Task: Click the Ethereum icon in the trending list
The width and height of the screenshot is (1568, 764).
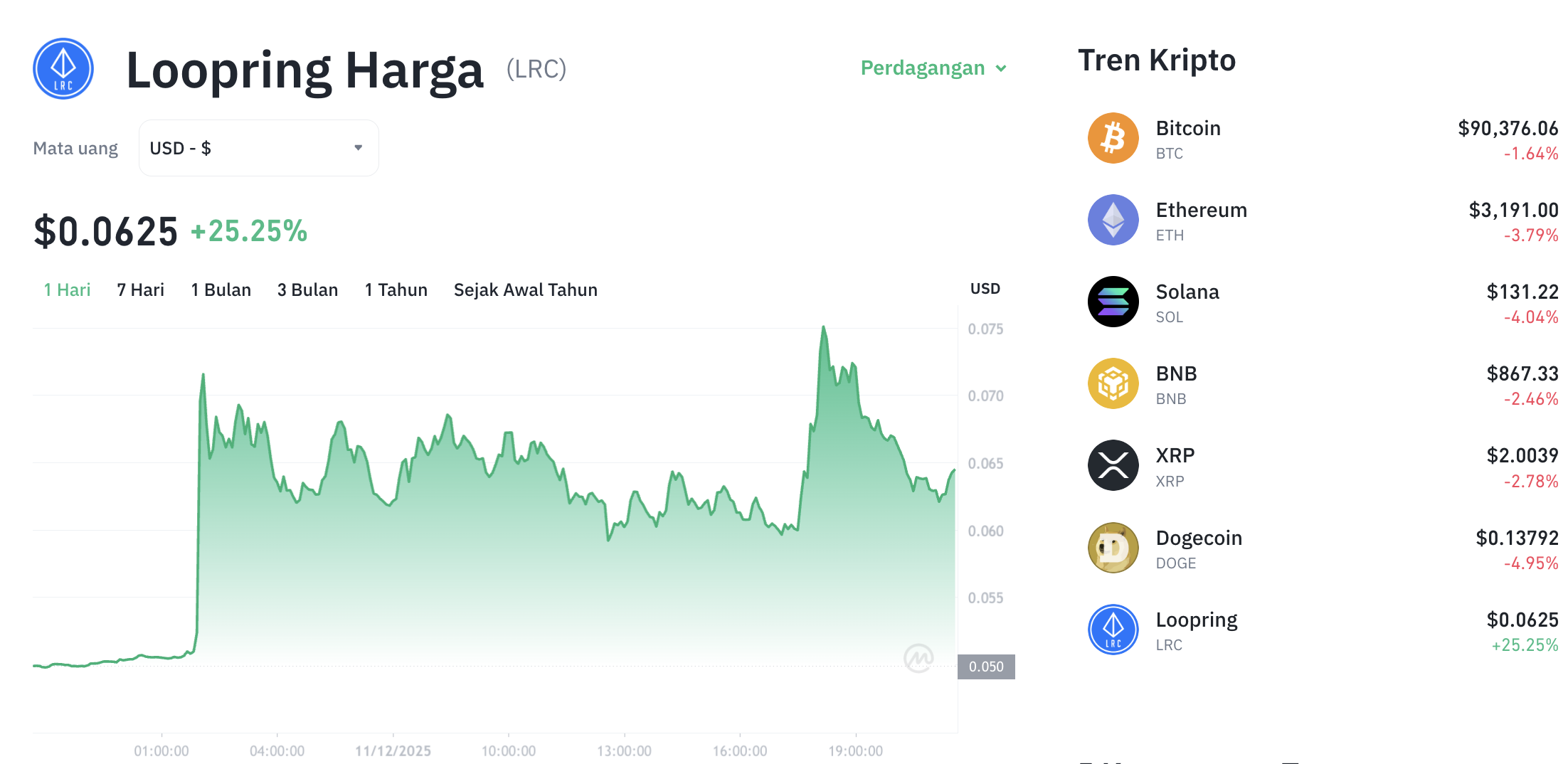Action: pos(1113,220)
